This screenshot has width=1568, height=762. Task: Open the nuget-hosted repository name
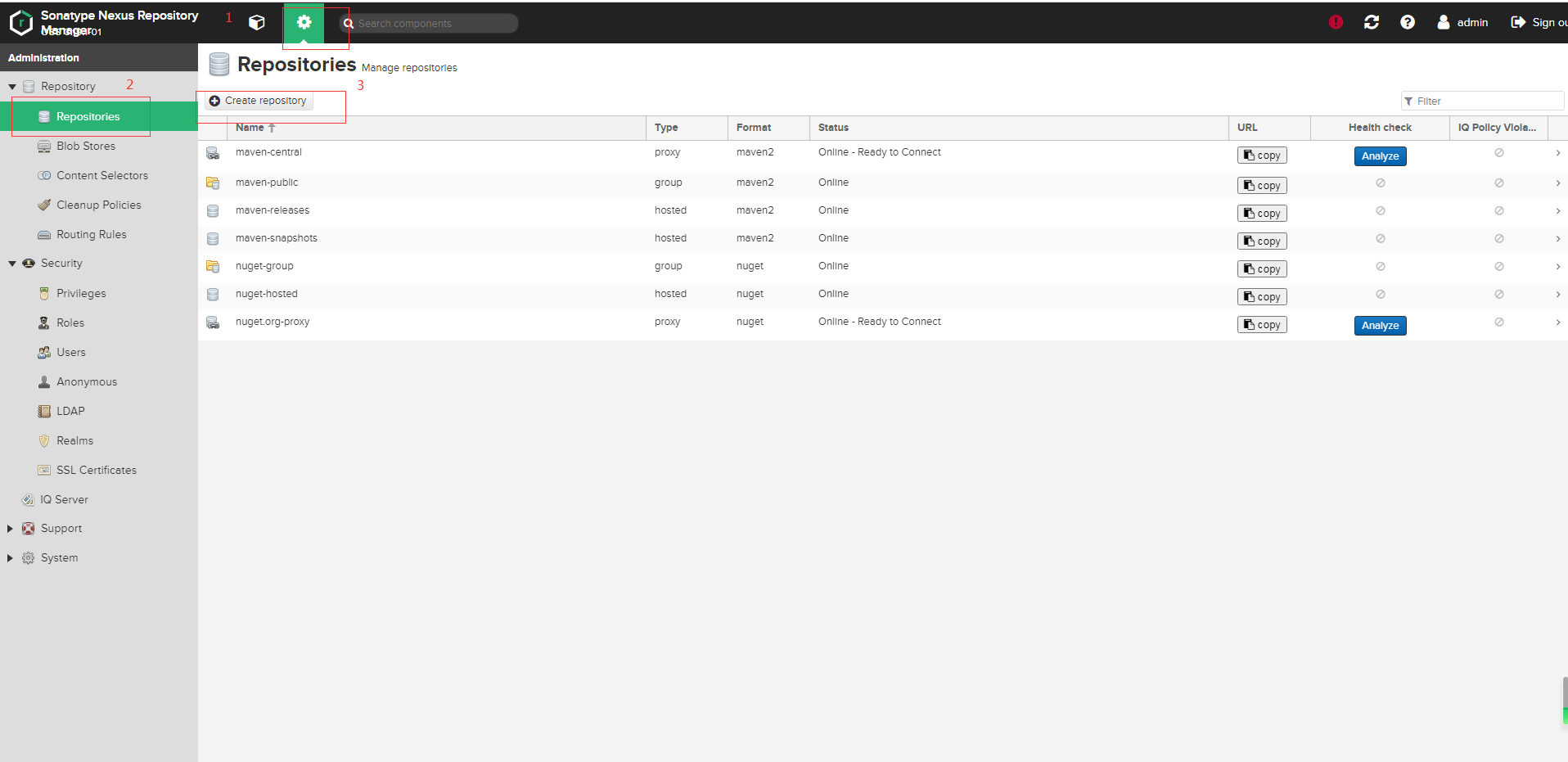[x=267, y=294]
